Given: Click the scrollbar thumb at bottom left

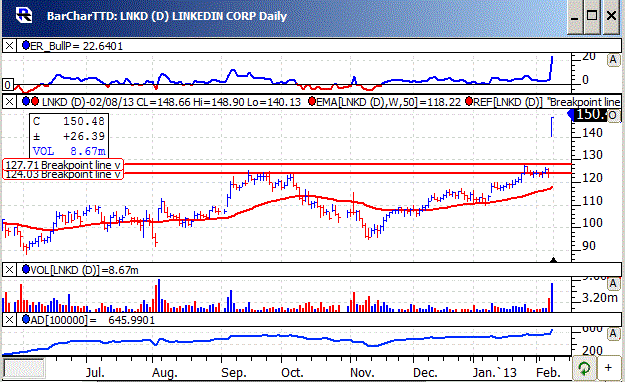Looking at the screenshot, I should (24, 368).
